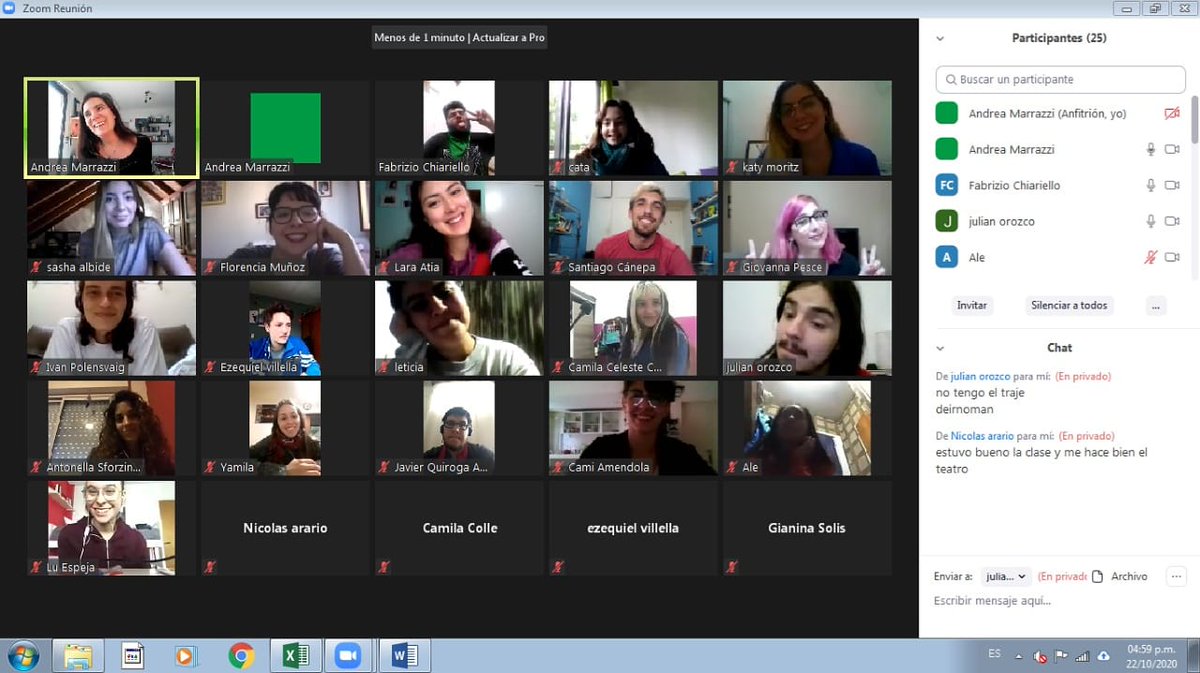This screenshot has width=1200, height=673.
Task: Click Actualizar a Pro in the top banner
Action: tap(509, 37)
